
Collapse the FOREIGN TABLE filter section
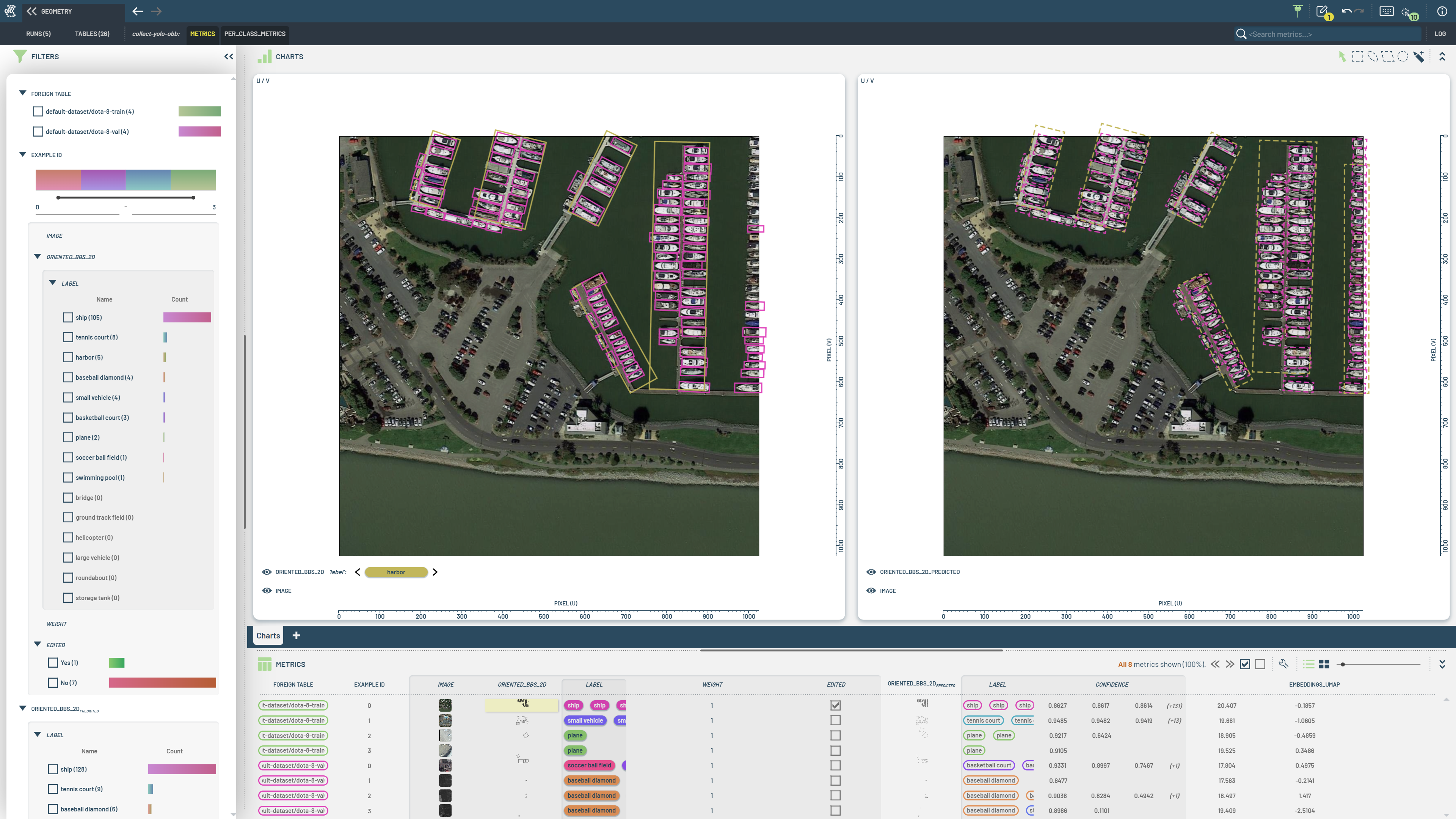point(23,93)
